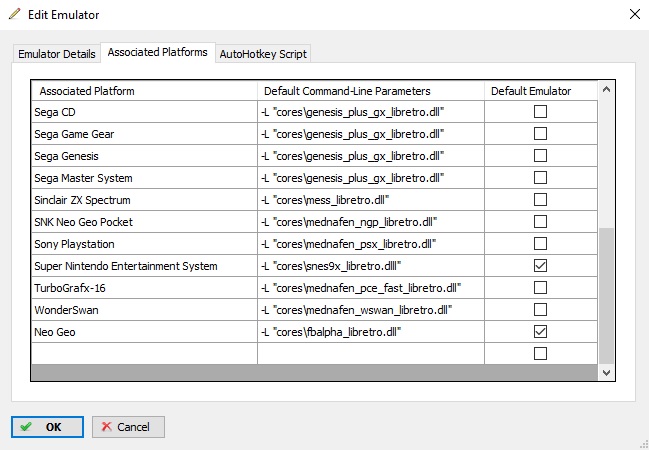
Task: Open the AutoHotkey Script tab
Action: click(263, 54)
